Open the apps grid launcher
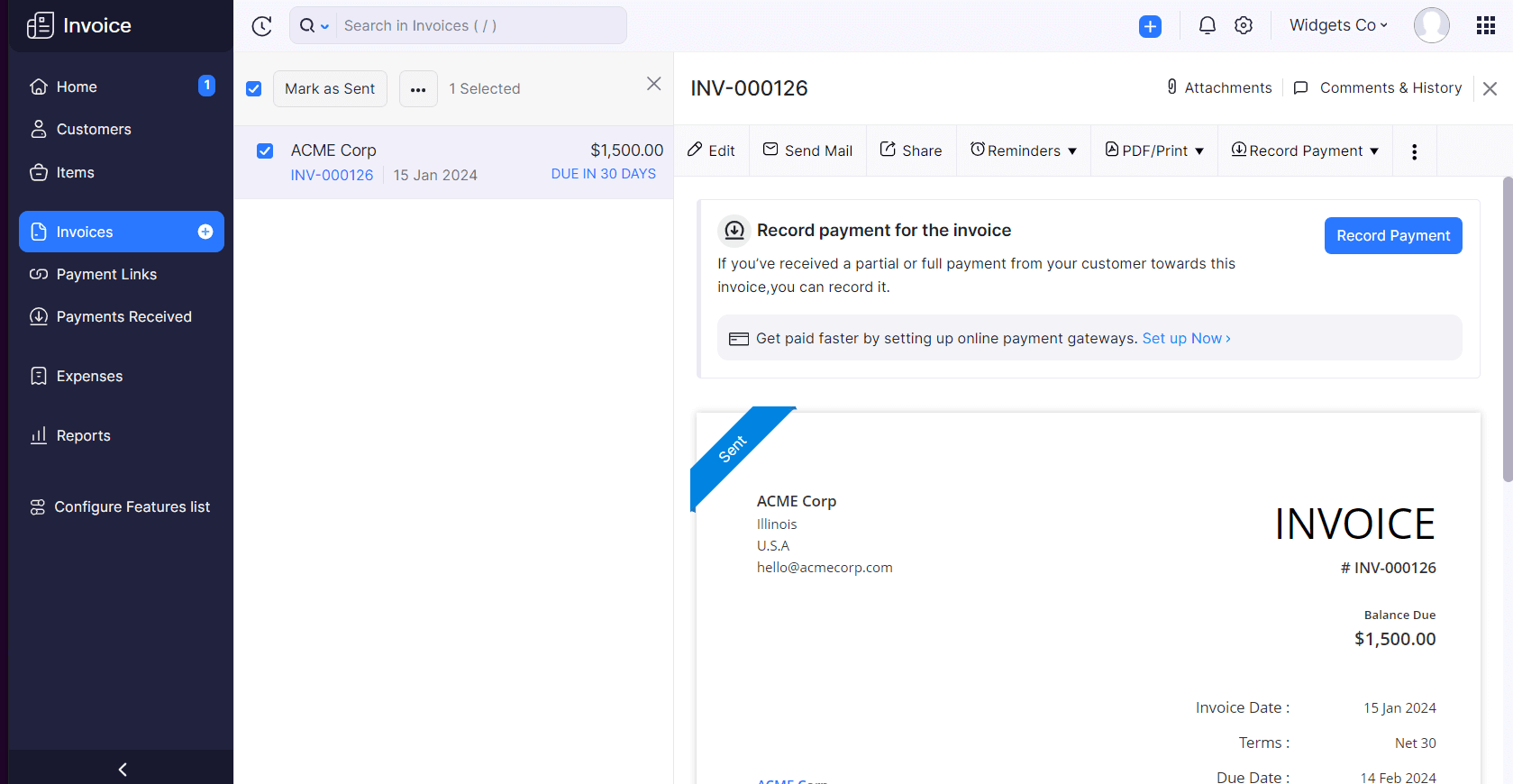 point(1486,25)
